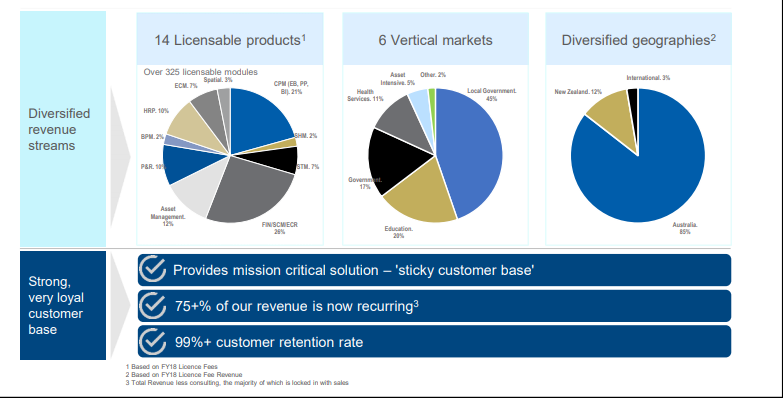The image size is (783, 398).
Task: Click the black STM 7% pie slice
Action: (277, 159)
